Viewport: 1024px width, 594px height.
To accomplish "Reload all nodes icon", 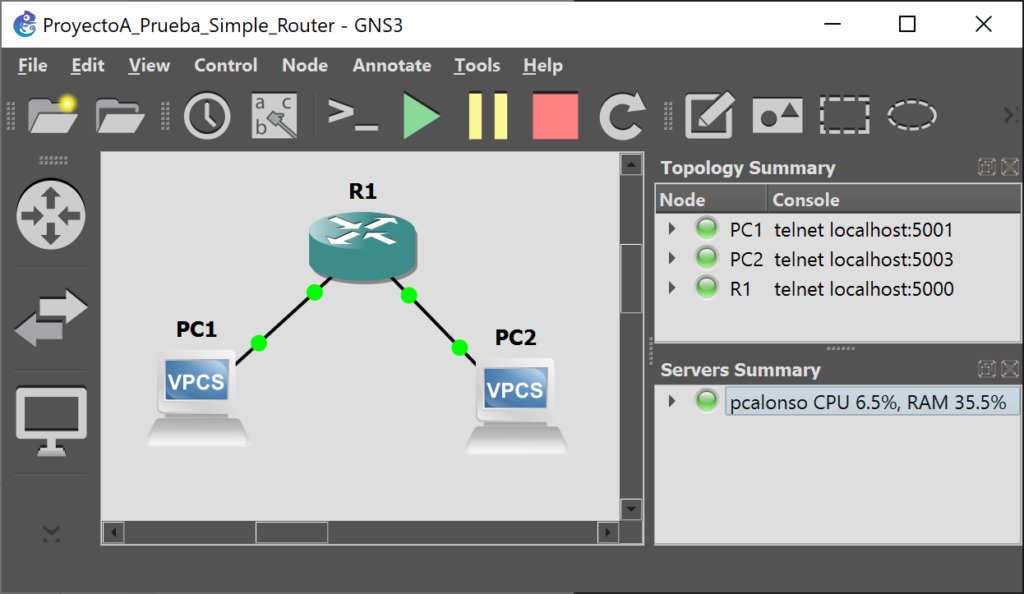I will point(622,116).
